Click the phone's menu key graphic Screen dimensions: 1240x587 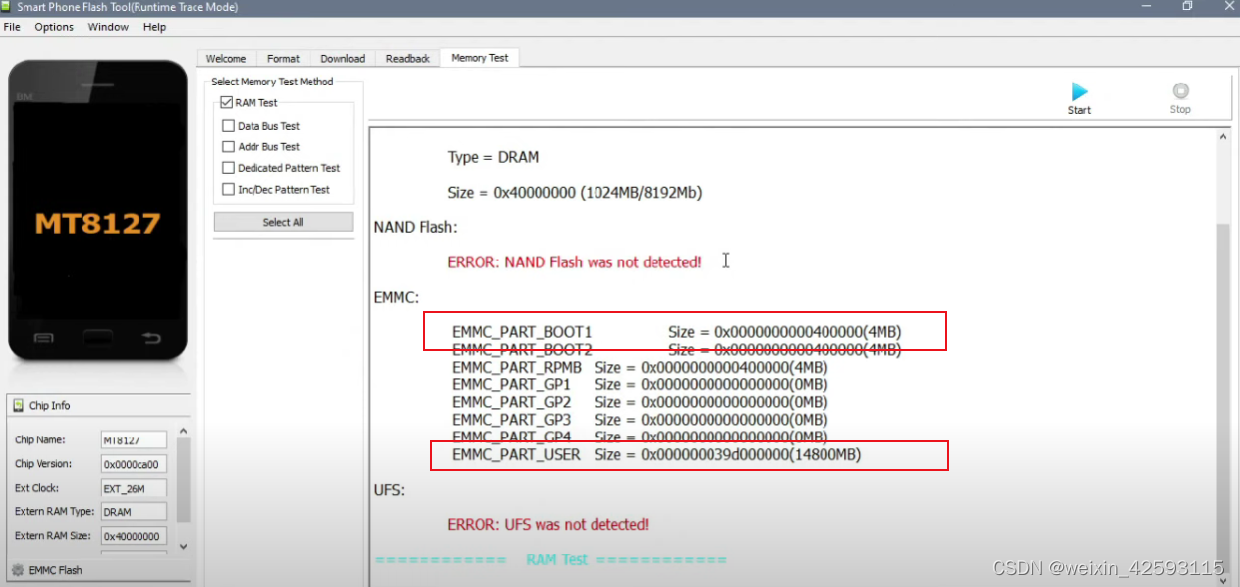pos(43,338)
